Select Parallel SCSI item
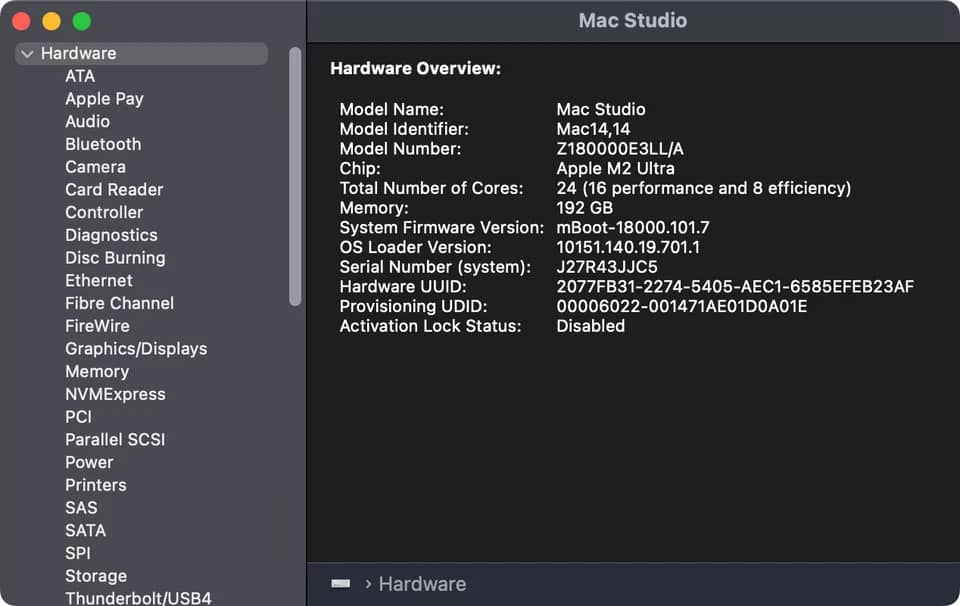This screenshot has width=960, height=606. [115, 440]
